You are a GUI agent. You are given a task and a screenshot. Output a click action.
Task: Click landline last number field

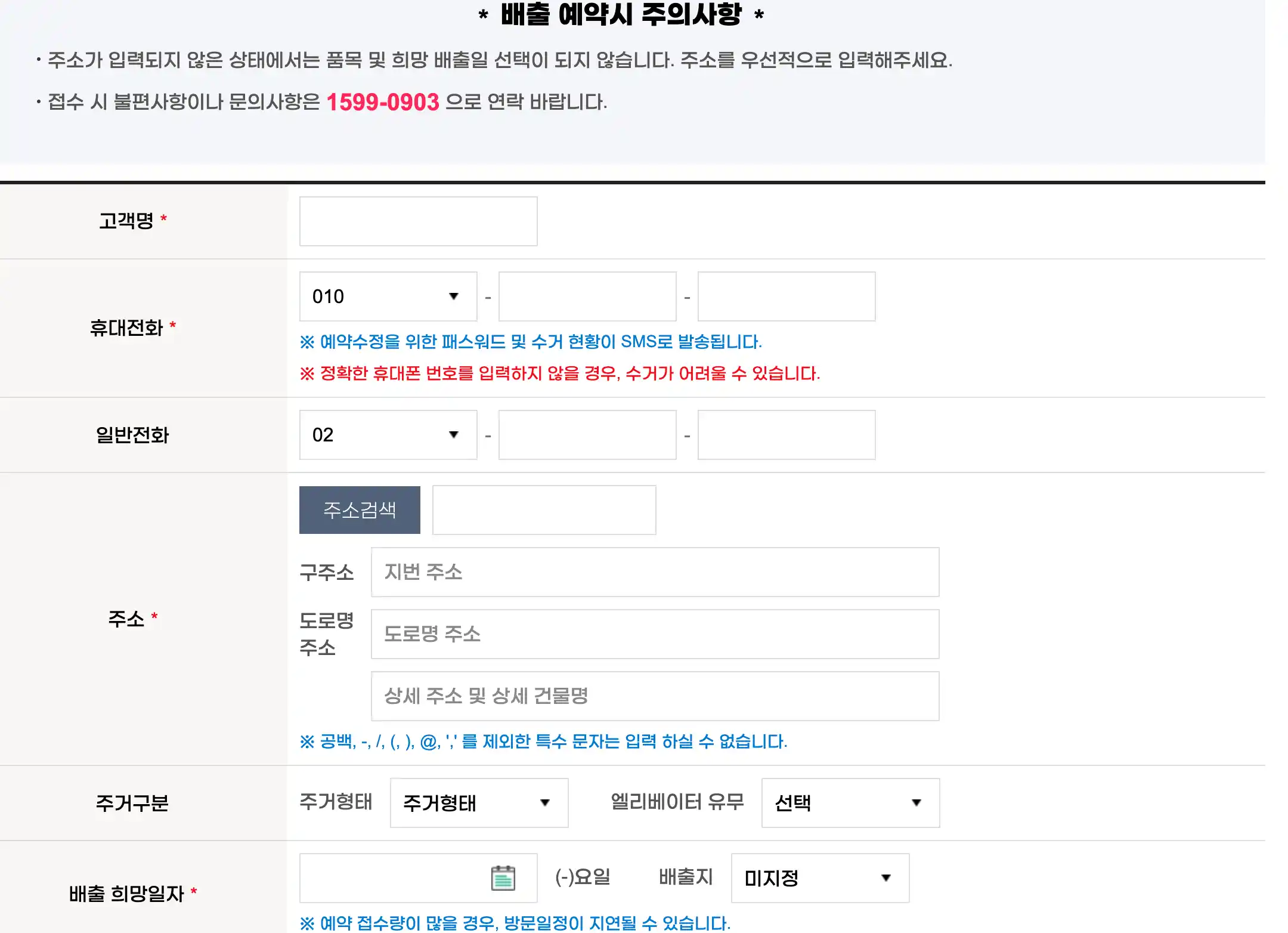coord(786,435)
